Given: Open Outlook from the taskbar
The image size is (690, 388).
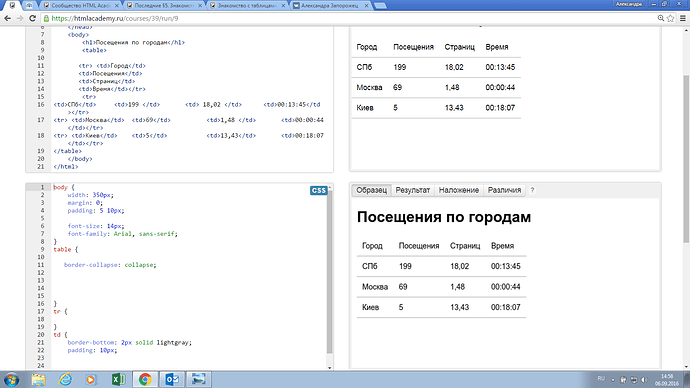Looking at the screenshot, I should click(172, 379).
